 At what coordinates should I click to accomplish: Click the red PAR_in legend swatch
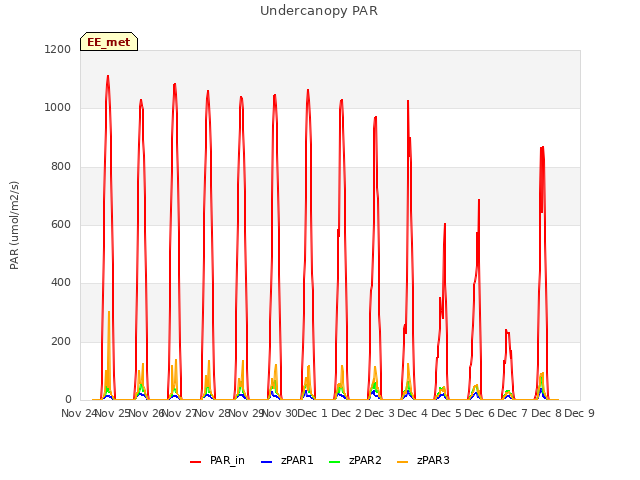[x=196, y=462]
